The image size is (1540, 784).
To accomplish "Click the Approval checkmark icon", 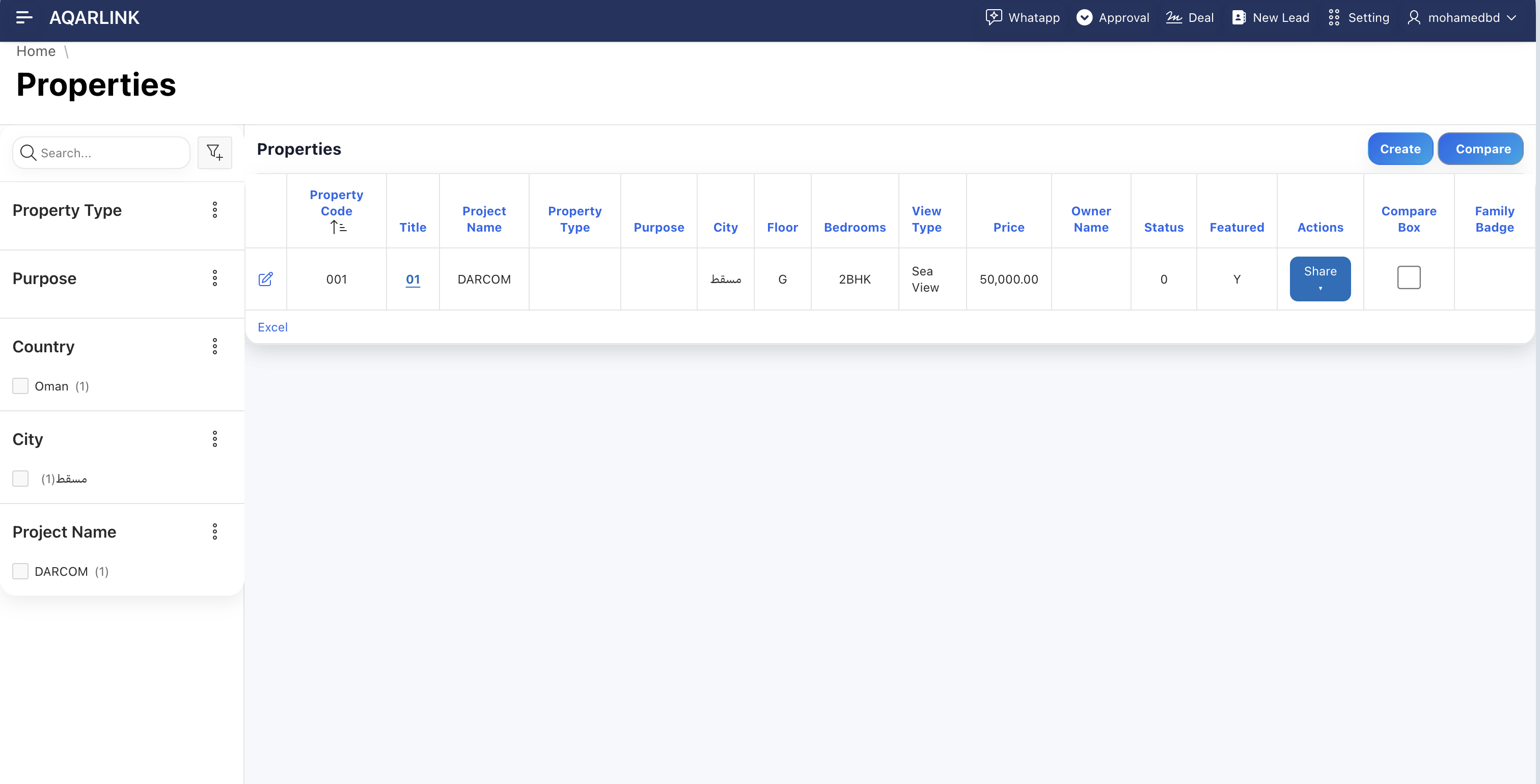I will point(1084,17).
